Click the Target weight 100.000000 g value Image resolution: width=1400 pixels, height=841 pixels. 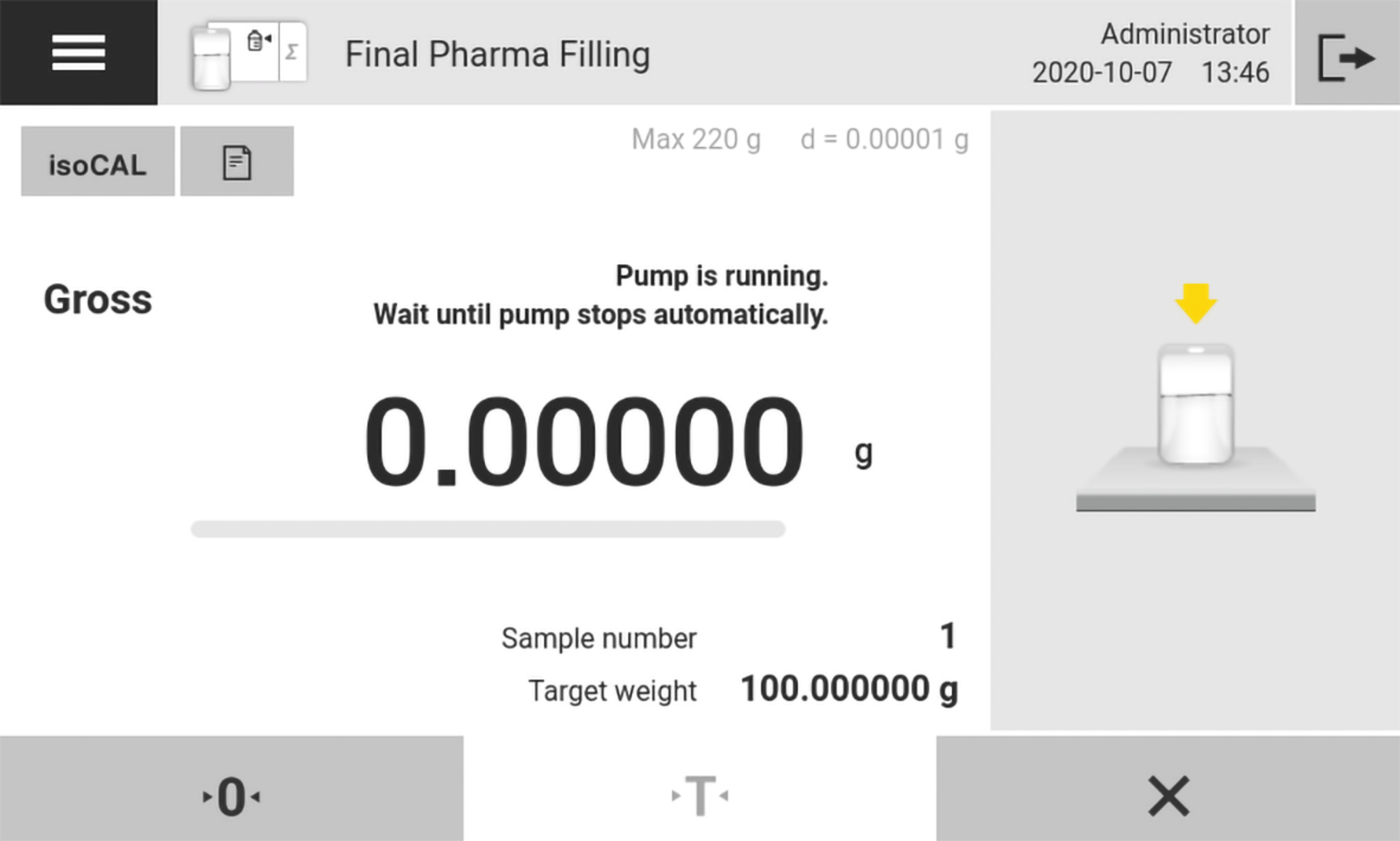[848, 689]
